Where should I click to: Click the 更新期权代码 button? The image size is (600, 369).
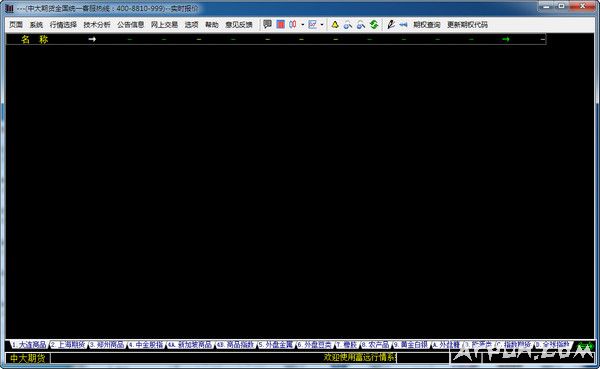pyautogui.click(x=467, y=24)
